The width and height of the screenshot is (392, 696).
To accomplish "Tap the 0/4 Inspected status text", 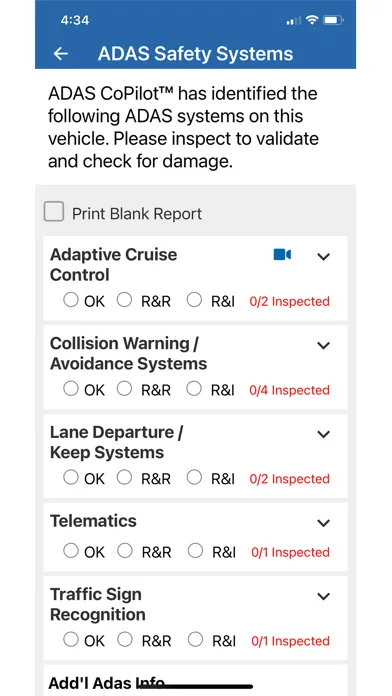I will tap(289, 390).
